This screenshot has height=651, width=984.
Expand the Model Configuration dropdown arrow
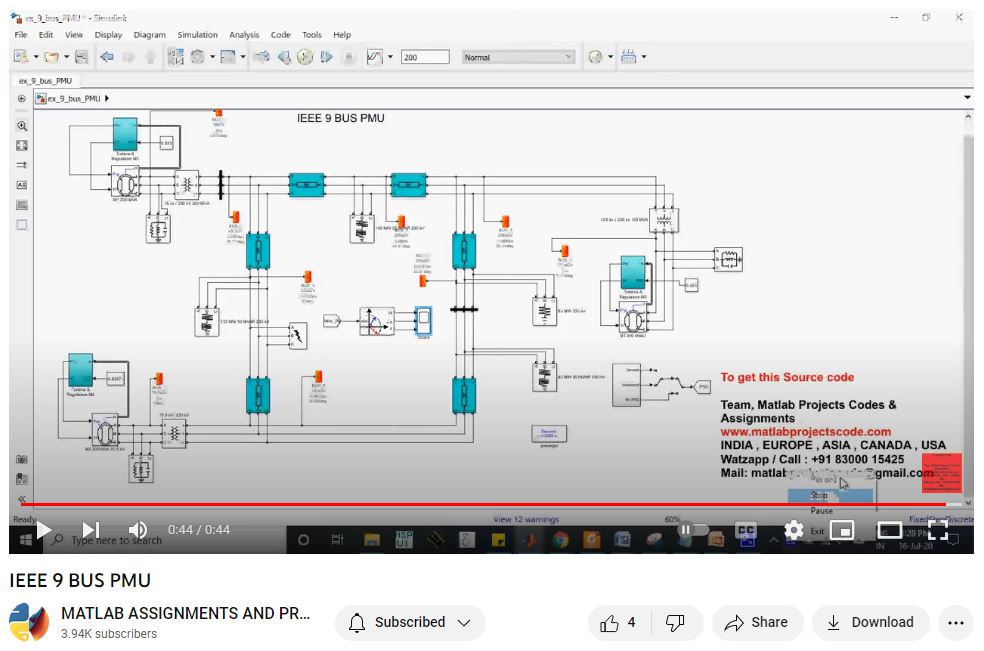[212, 57]
